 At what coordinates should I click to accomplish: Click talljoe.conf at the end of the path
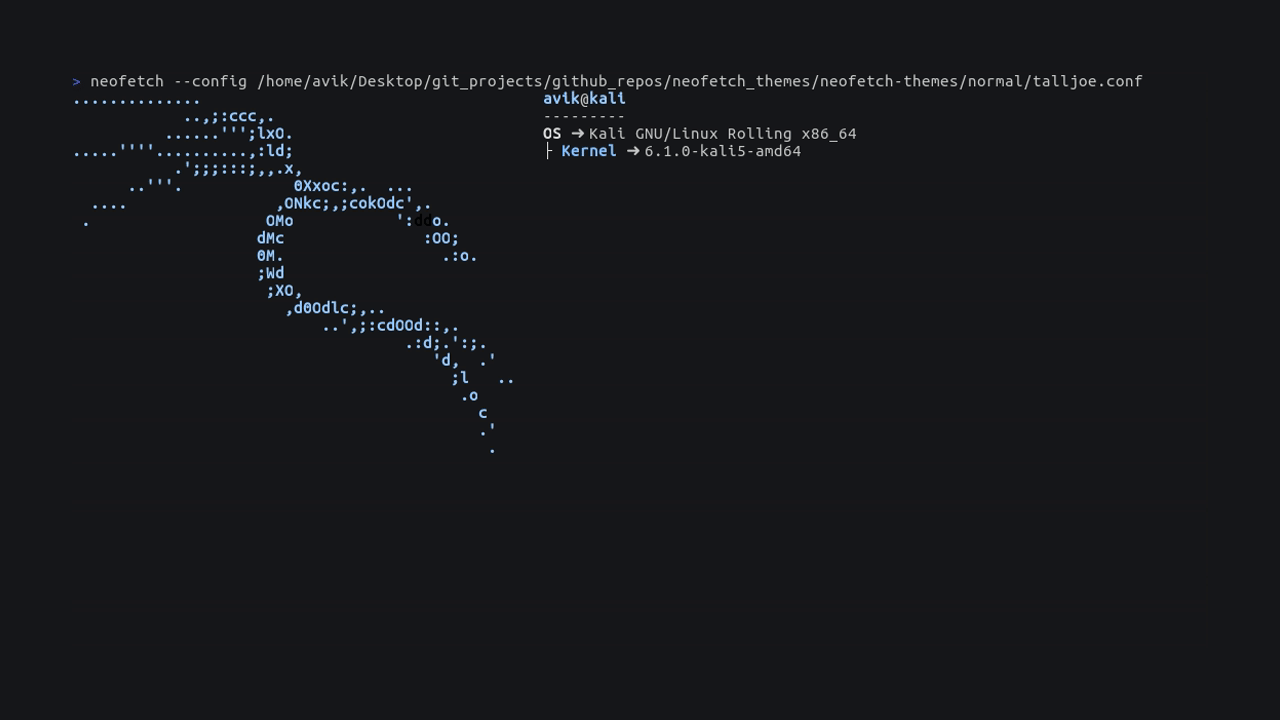coord(1087,81)
